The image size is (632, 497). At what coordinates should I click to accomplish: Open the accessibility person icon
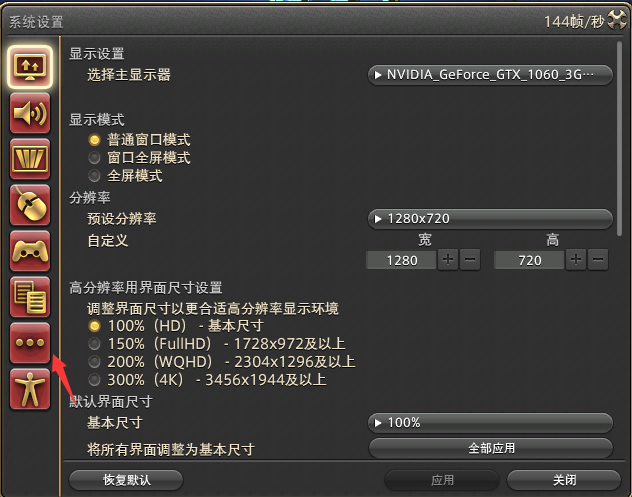tap(30, 389)
